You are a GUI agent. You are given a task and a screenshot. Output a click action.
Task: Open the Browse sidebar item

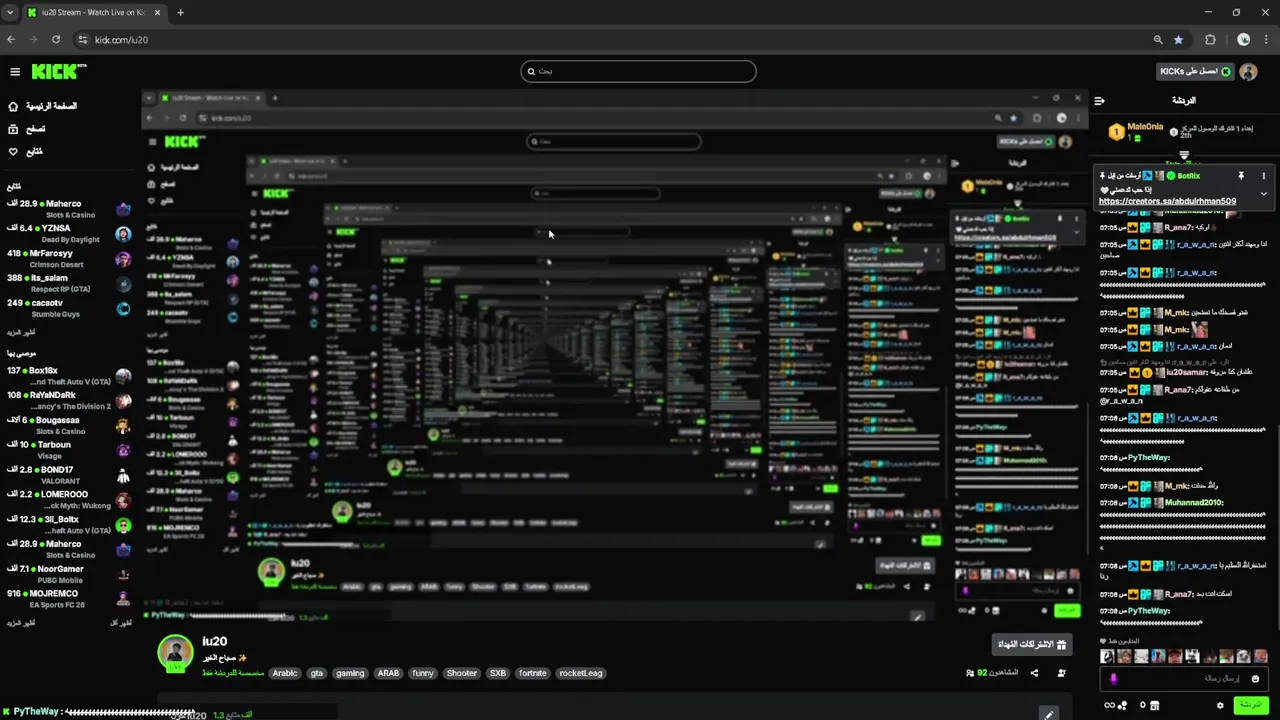27,129
